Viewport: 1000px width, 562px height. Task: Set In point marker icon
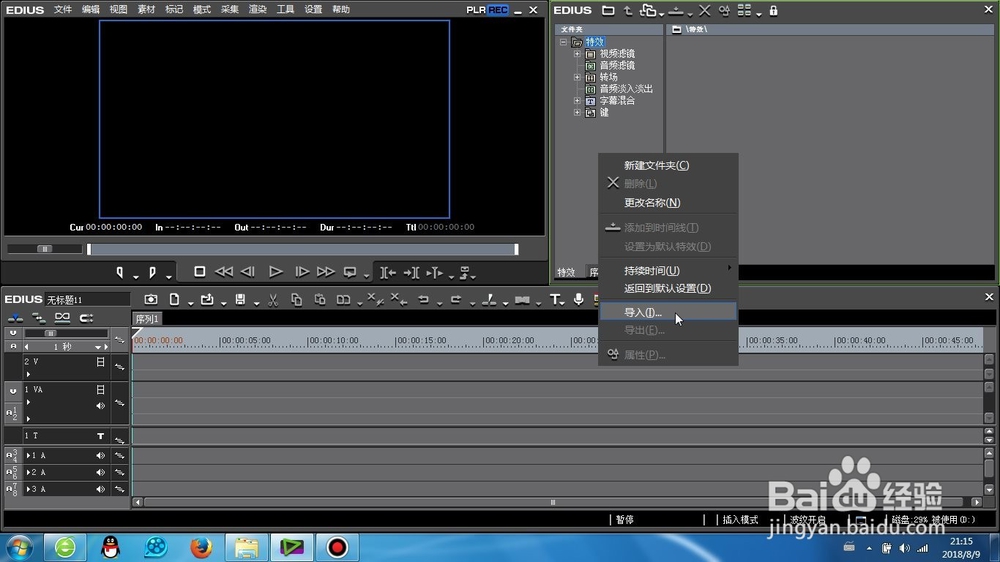[119, 273]
